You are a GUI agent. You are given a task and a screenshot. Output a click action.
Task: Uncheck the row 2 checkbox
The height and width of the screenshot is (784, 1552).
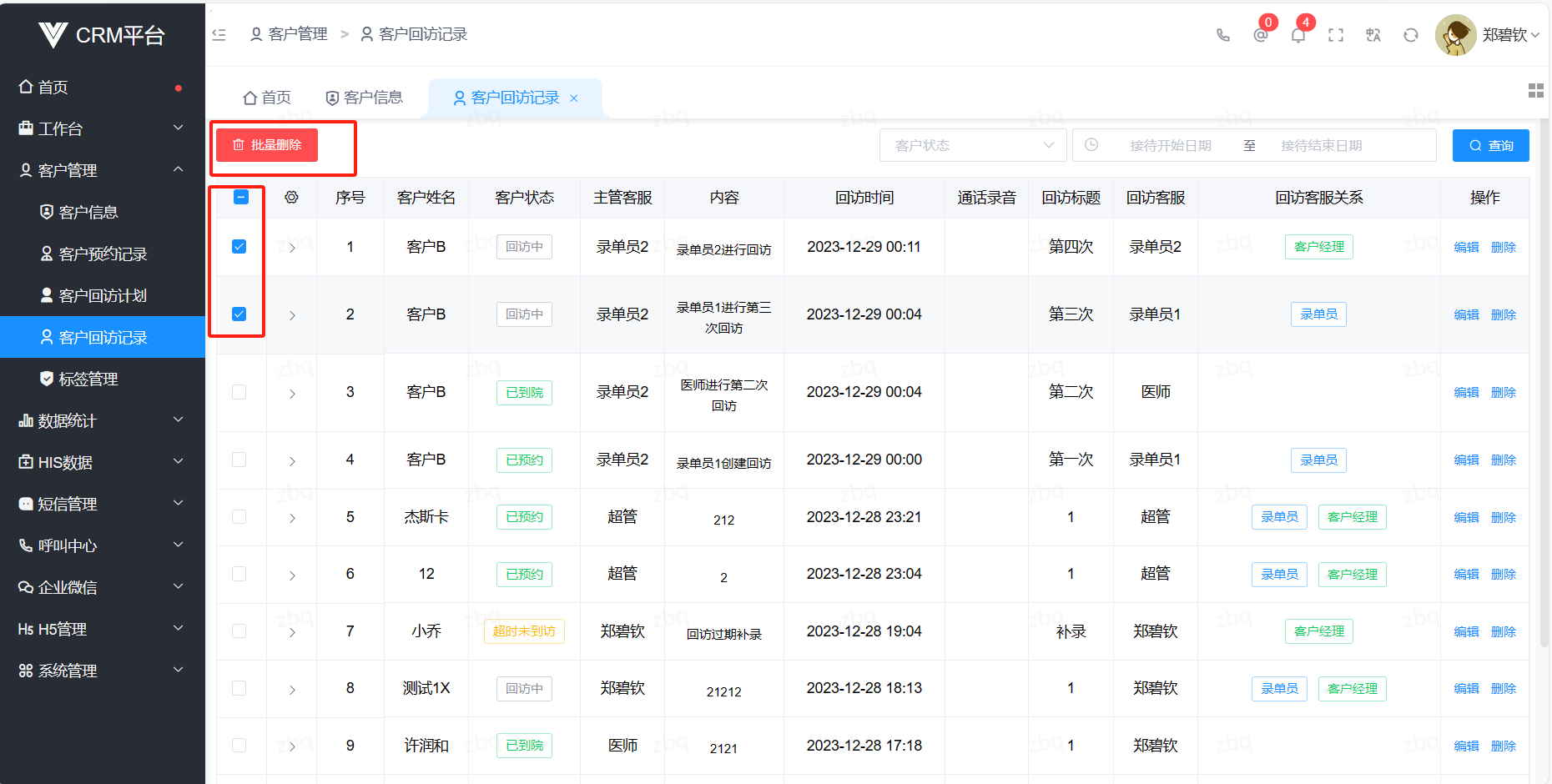coord(239,314)
